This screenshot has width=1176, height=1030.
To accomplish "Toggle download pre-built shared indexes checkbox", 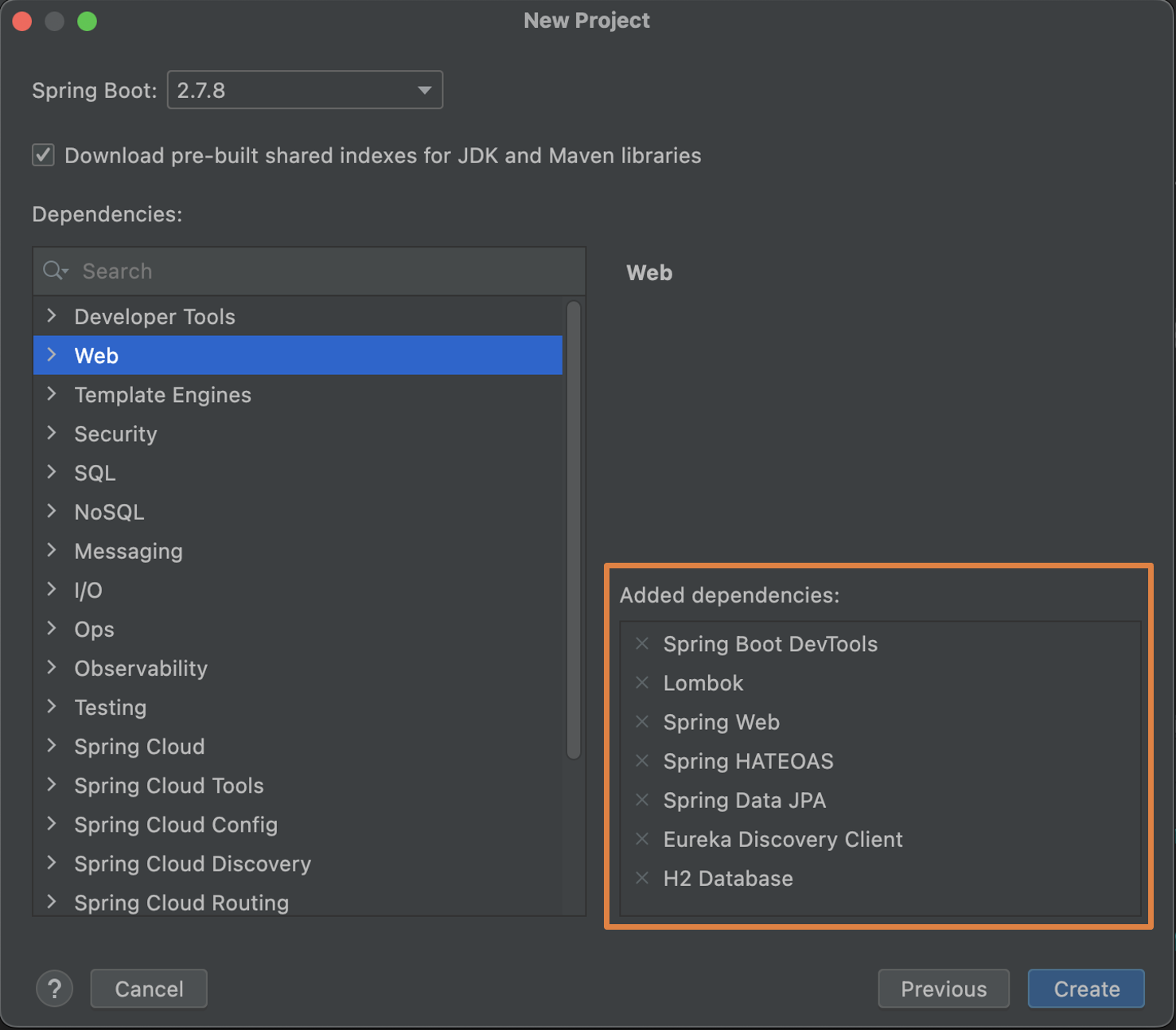I will [x=43, y=154].
